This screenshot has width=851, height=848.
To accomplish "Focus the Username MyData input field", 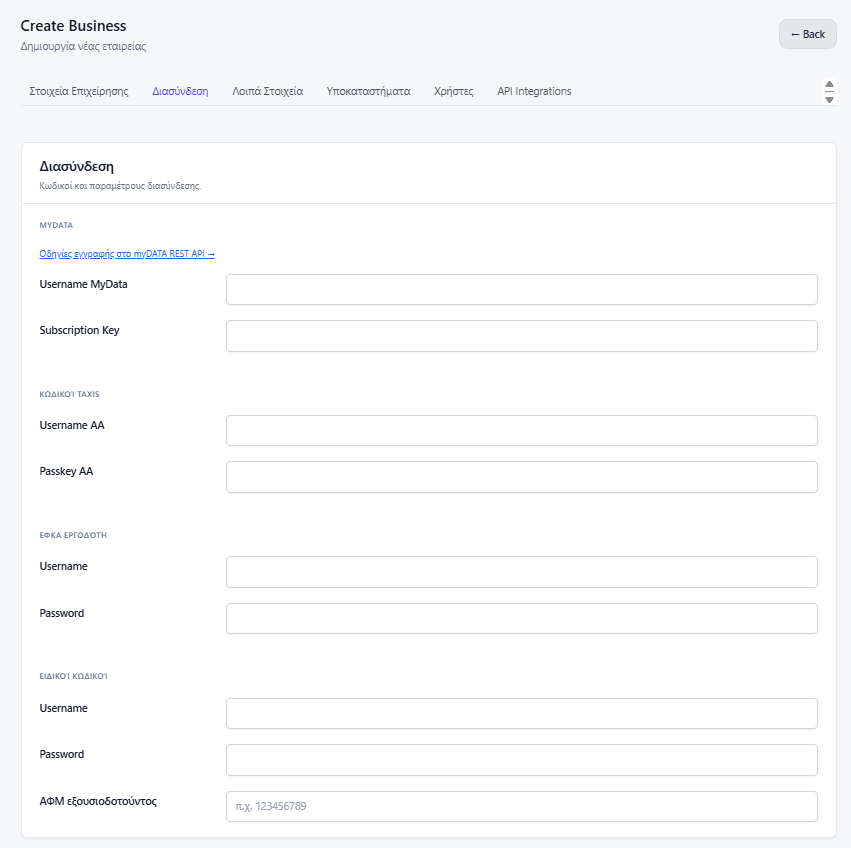I will (522, 289).
